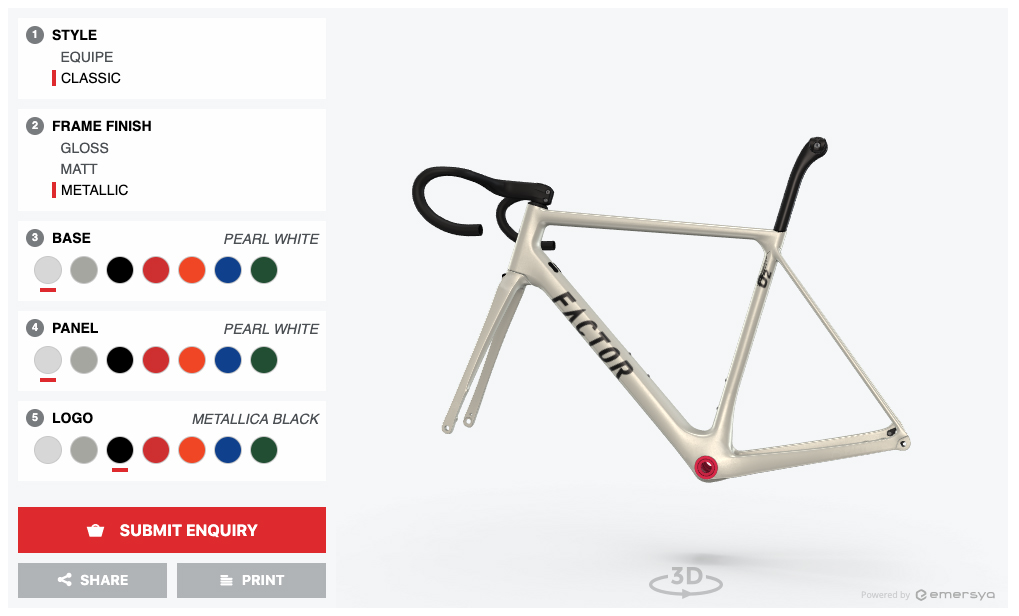Click the share icon in Share button
Image resolution: width=1019 pixels, height=616 pixels.
(64, 580)
